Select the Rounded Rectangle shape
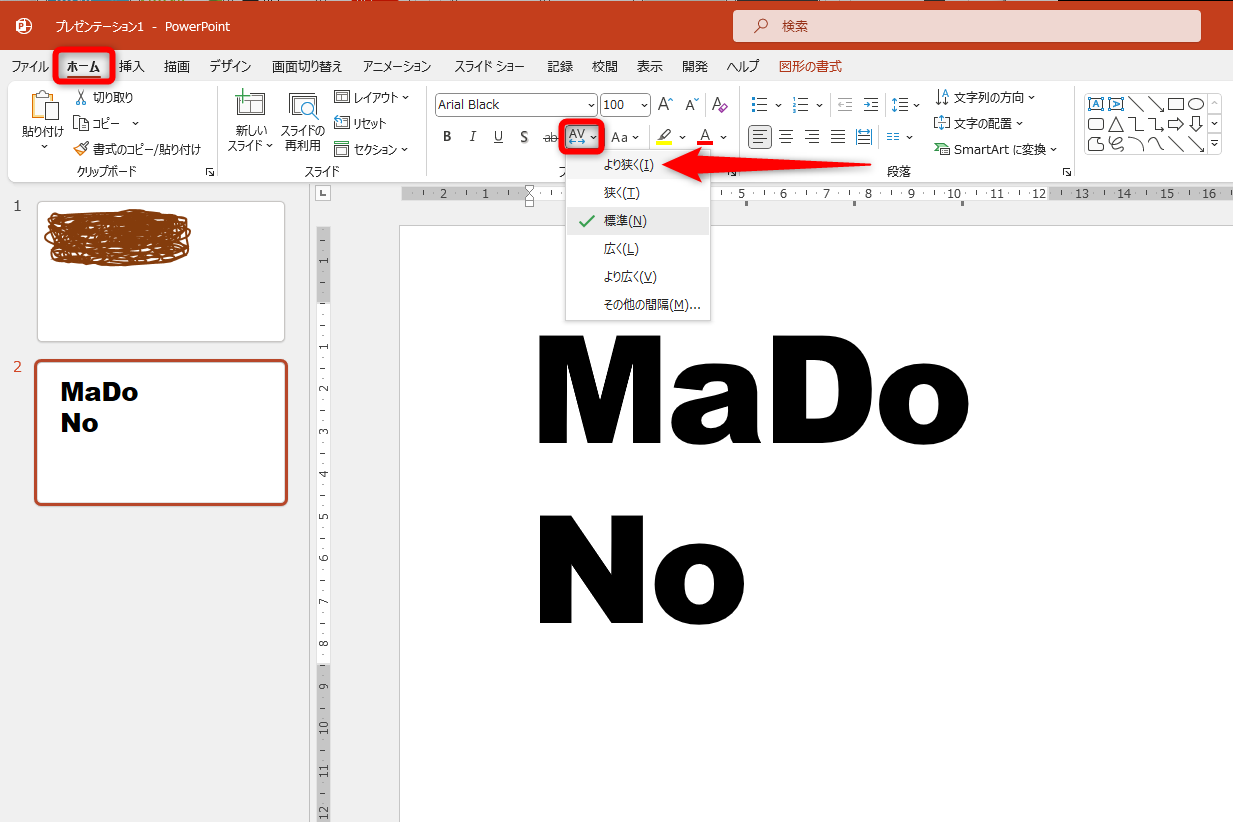 point(1095,124)
